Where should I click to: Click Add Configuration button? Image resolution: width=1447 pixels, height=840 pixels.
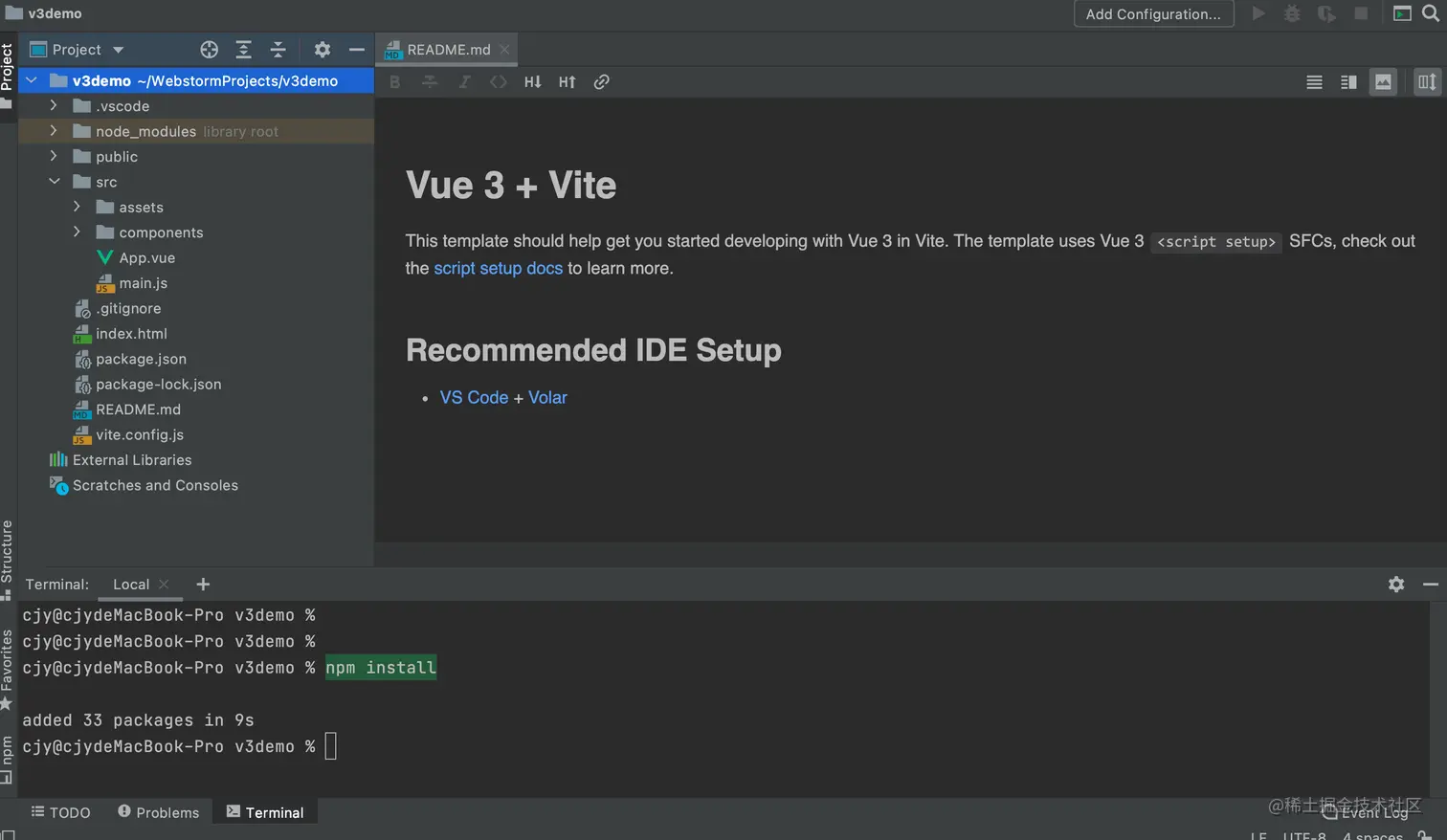pos(1153,13)
